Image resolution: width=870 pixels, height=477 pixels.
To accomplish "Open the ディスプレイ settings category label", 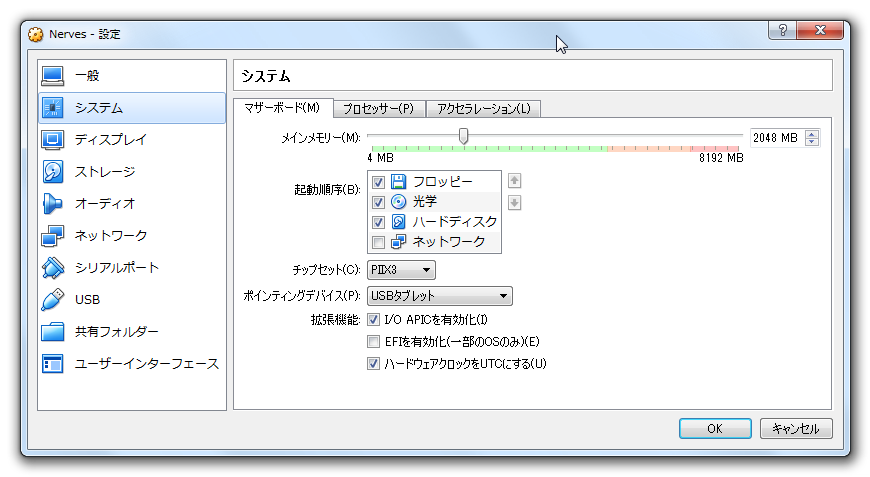I will point(111,140).
